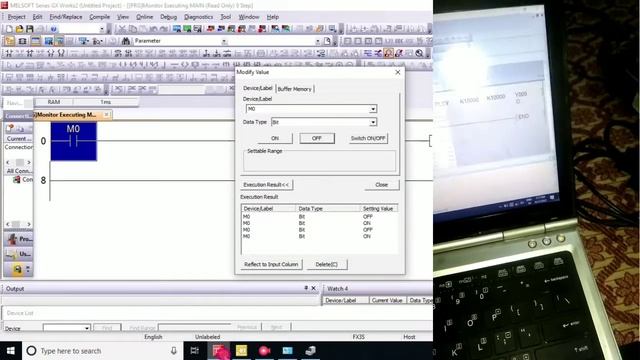Select the M0 contact in the ladder
This screenshot has width=640, height=360.
[73, 141]
